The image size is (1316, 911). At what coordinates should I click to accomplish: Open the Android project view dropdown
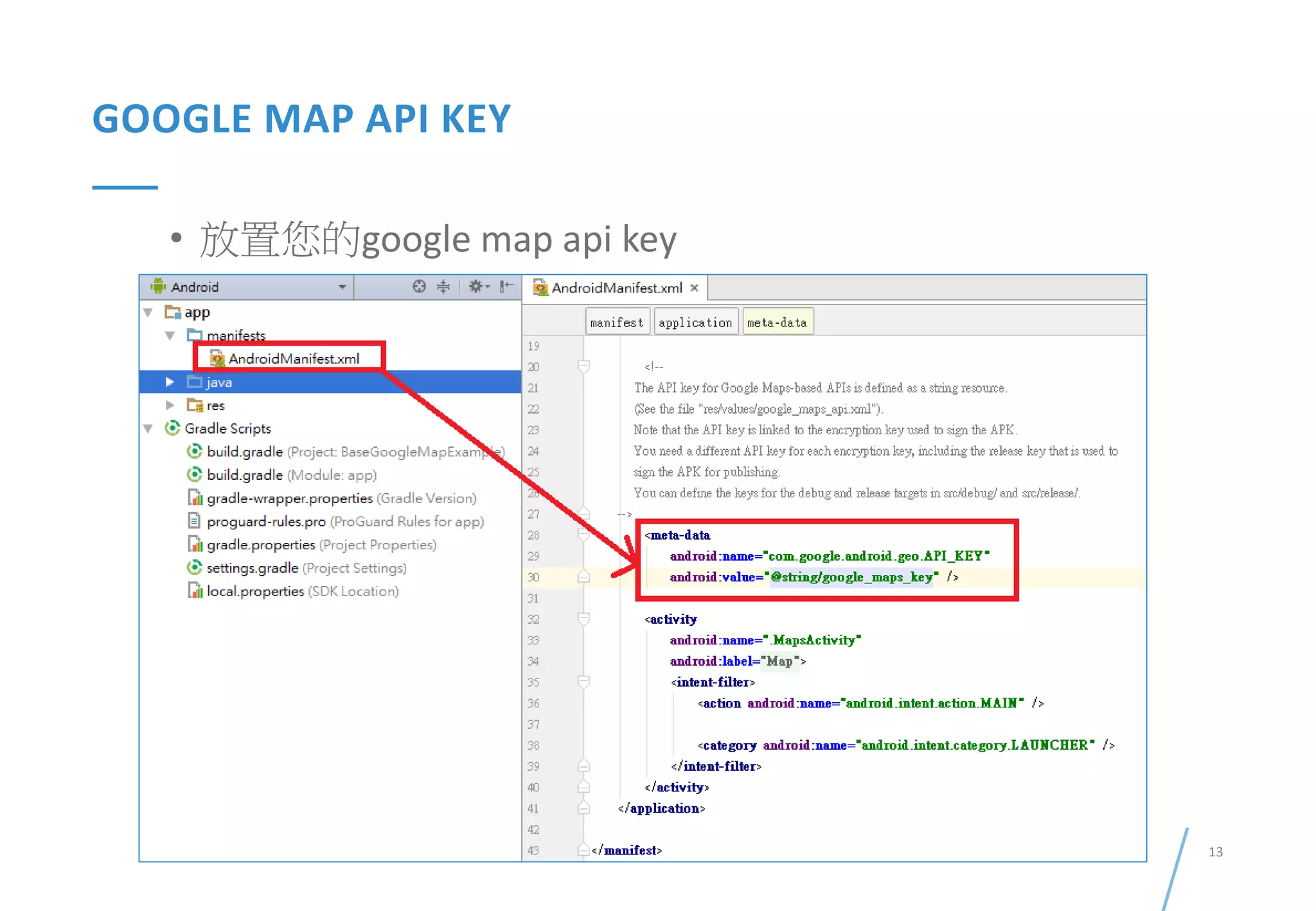click(342, 287)
